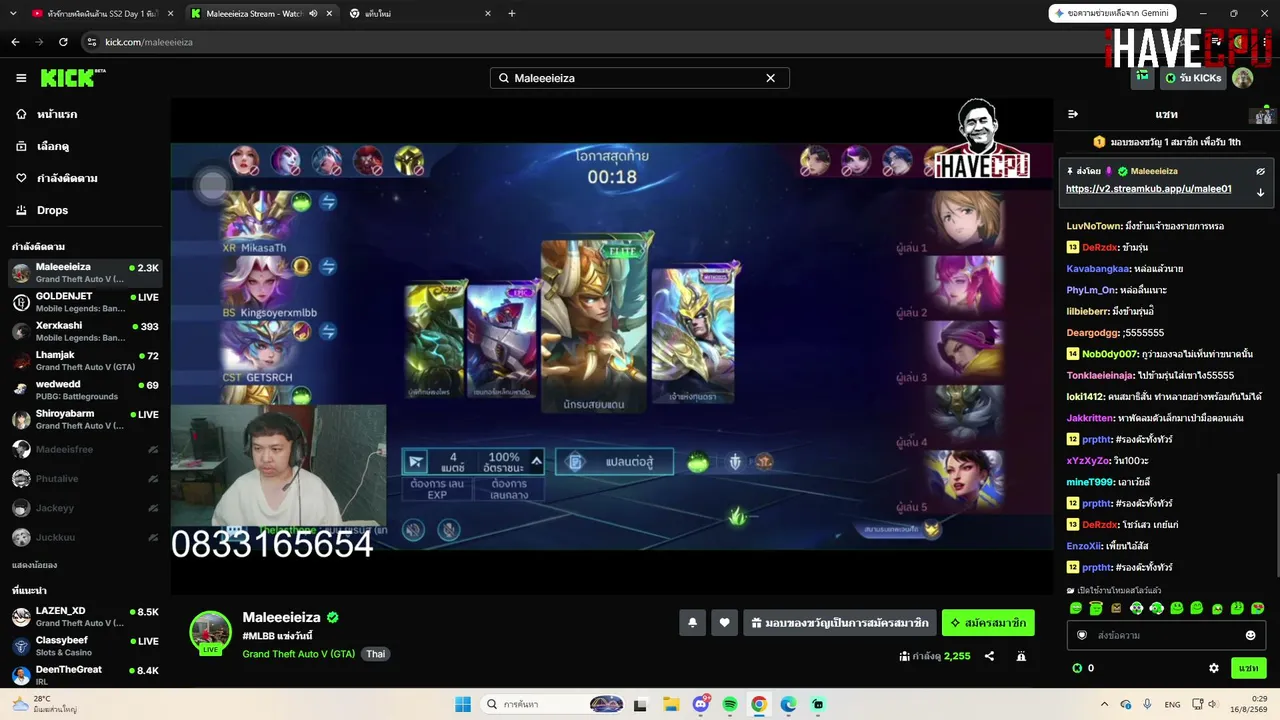Expand the pinned message with down arrow
Screen dimensions: 1280x720
(x=1260, y=192)
